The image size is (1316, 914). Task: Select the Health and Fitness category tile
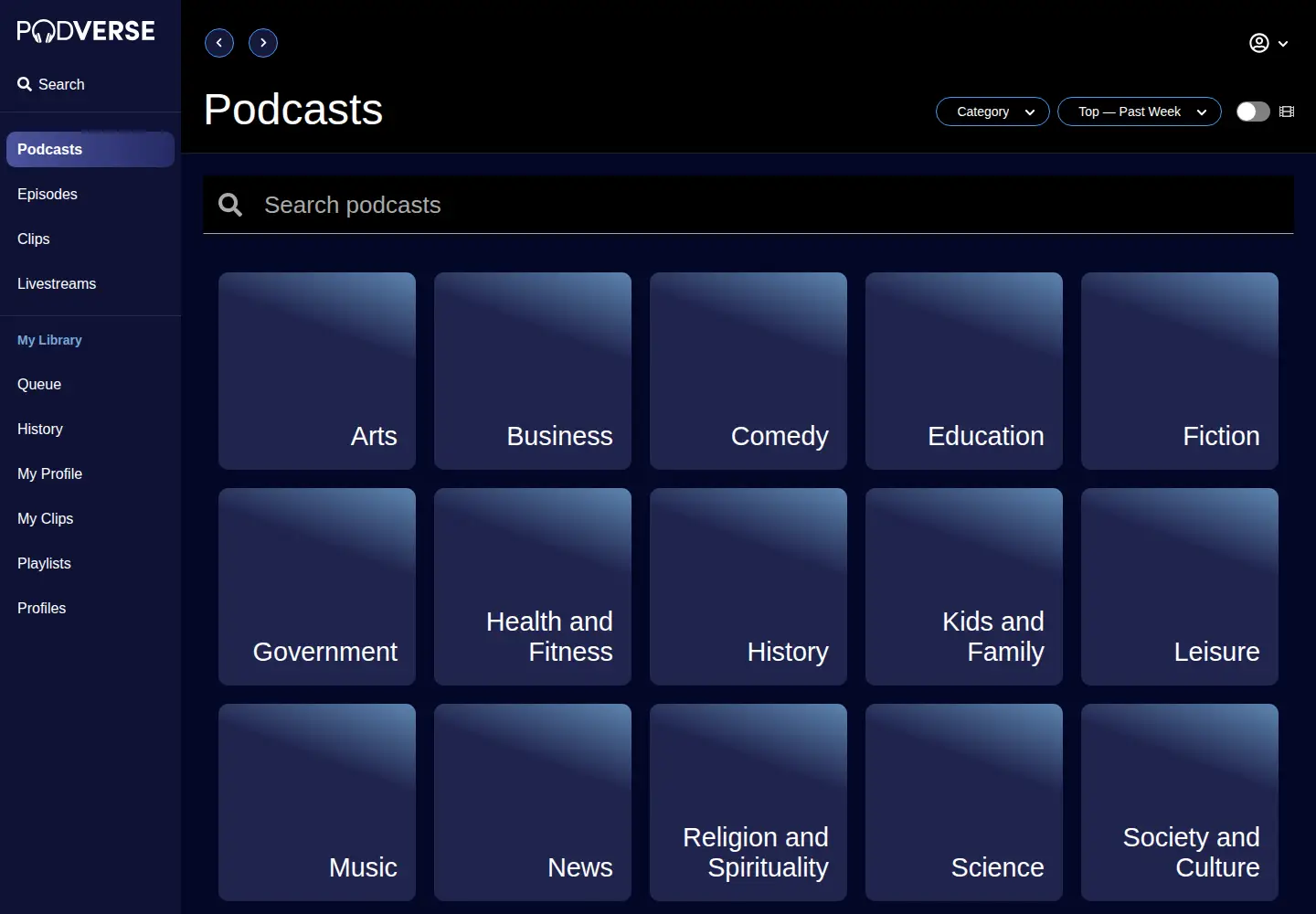[x=533, y=587]
